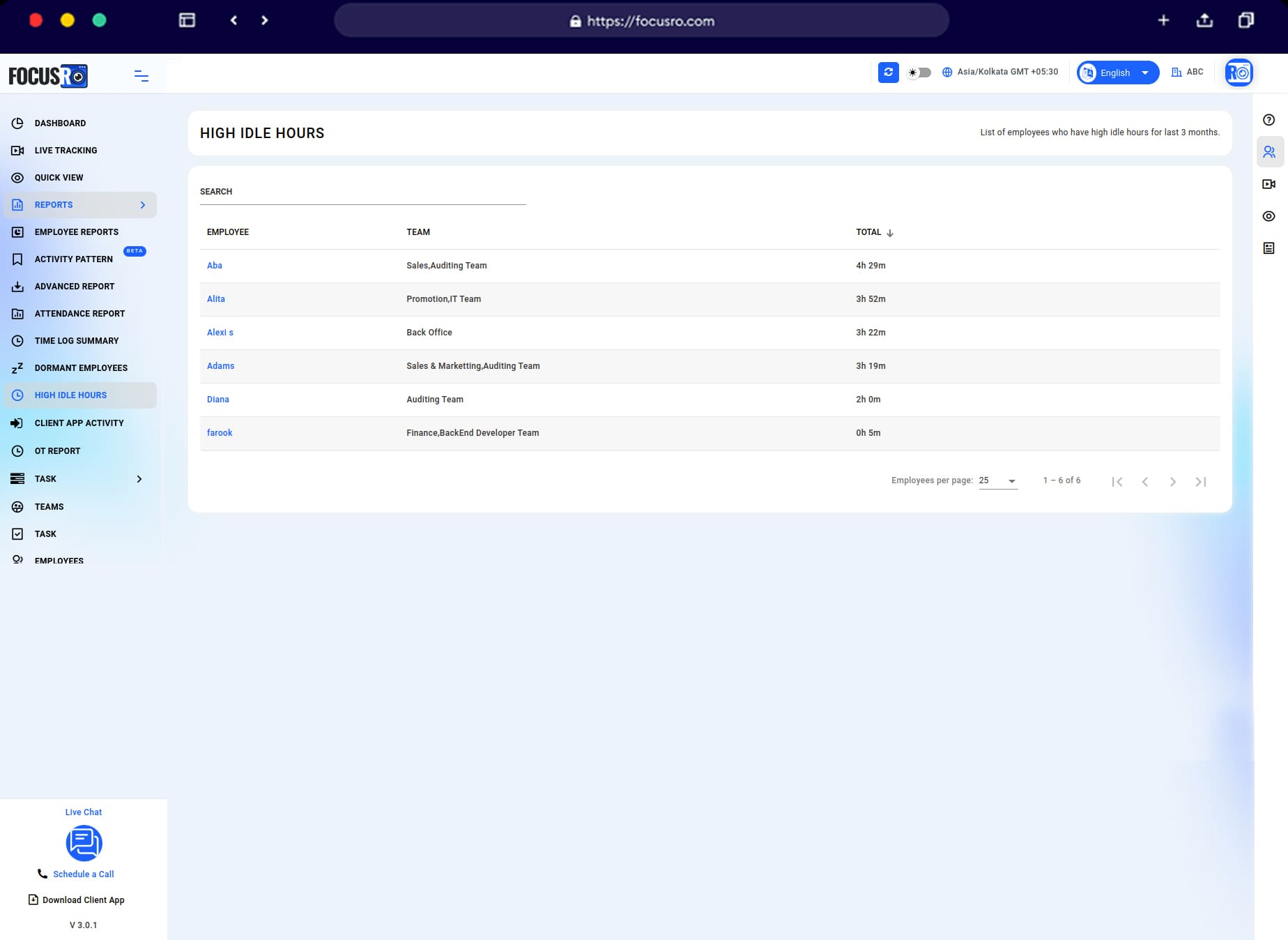Click the live tracking camera icon on right sidebar
This screenshot has height=940, width=1288.
[x=1269, y=183]
